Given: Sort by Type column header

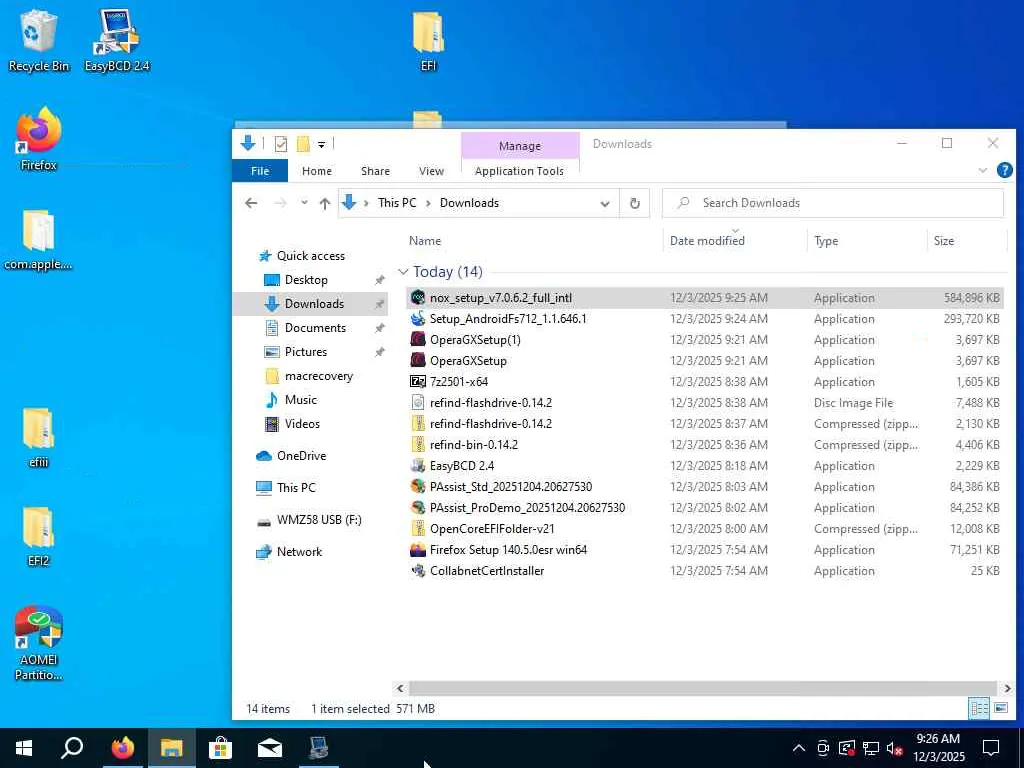Looking at the screenshot, I should (x=826, y=240).
